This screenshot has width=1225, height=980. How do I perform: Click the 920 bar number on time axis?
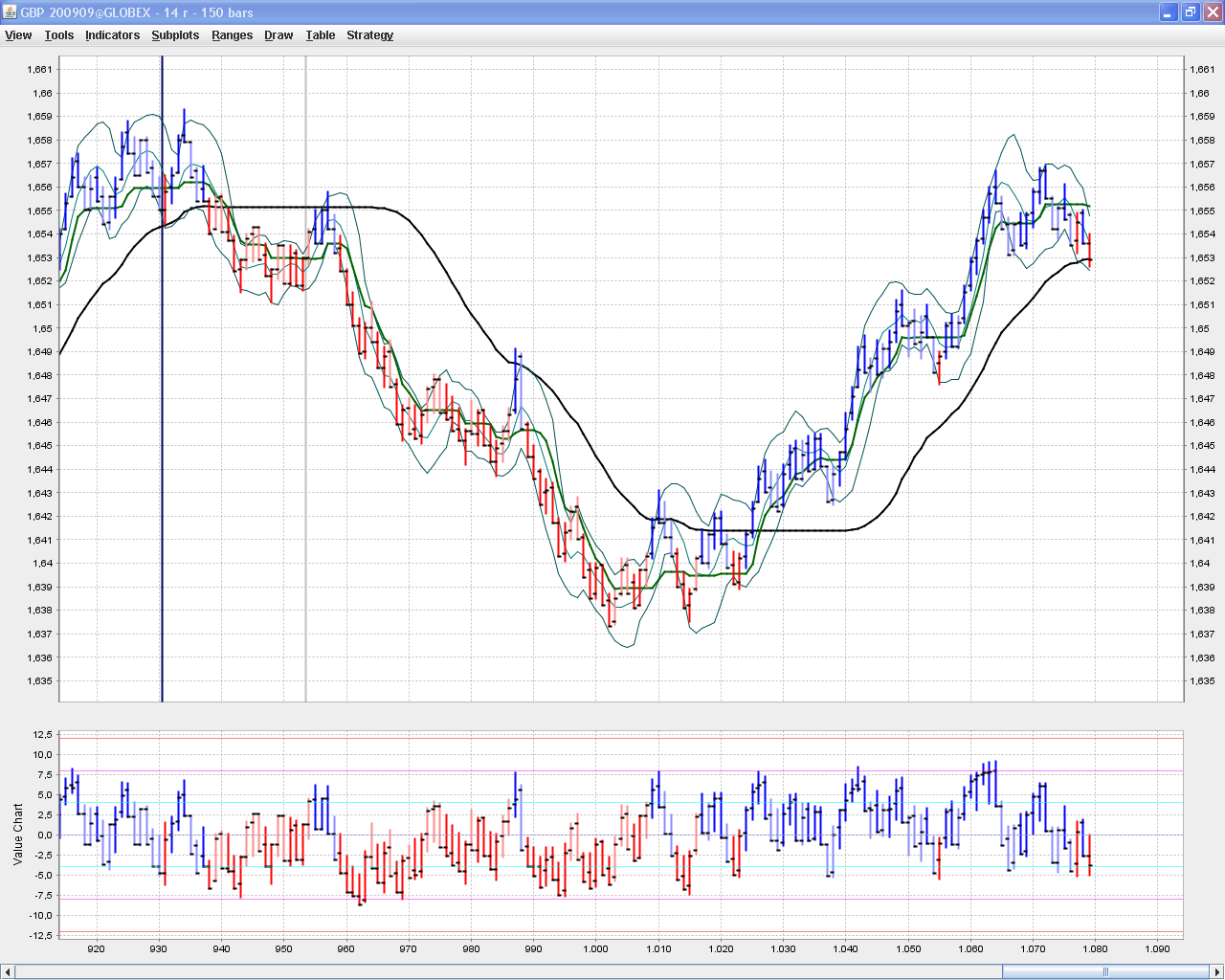(x=96, y=949)
